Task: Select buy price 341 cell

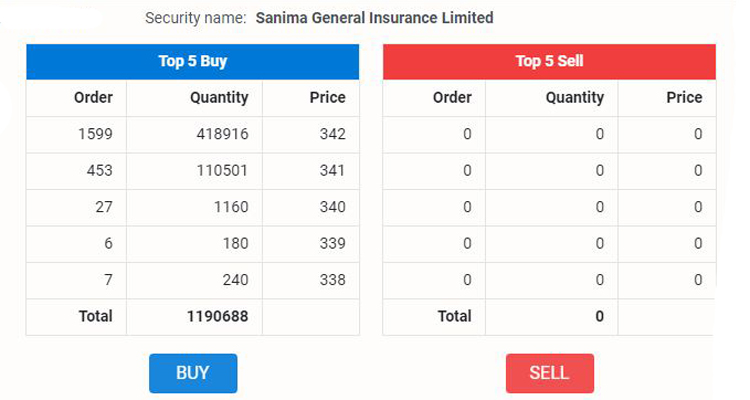Action: pyautogui.click(x=332, y=171)
